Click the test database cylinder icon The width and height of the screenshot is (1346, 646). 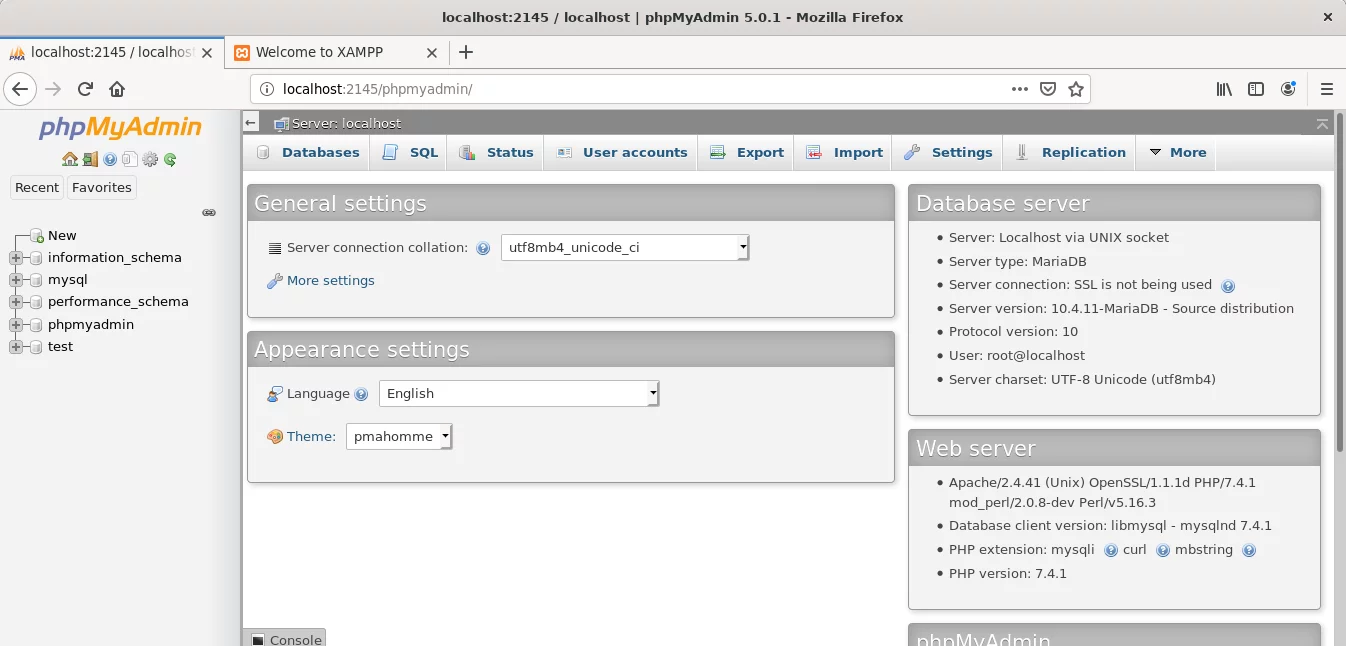[x=37, y=347]
